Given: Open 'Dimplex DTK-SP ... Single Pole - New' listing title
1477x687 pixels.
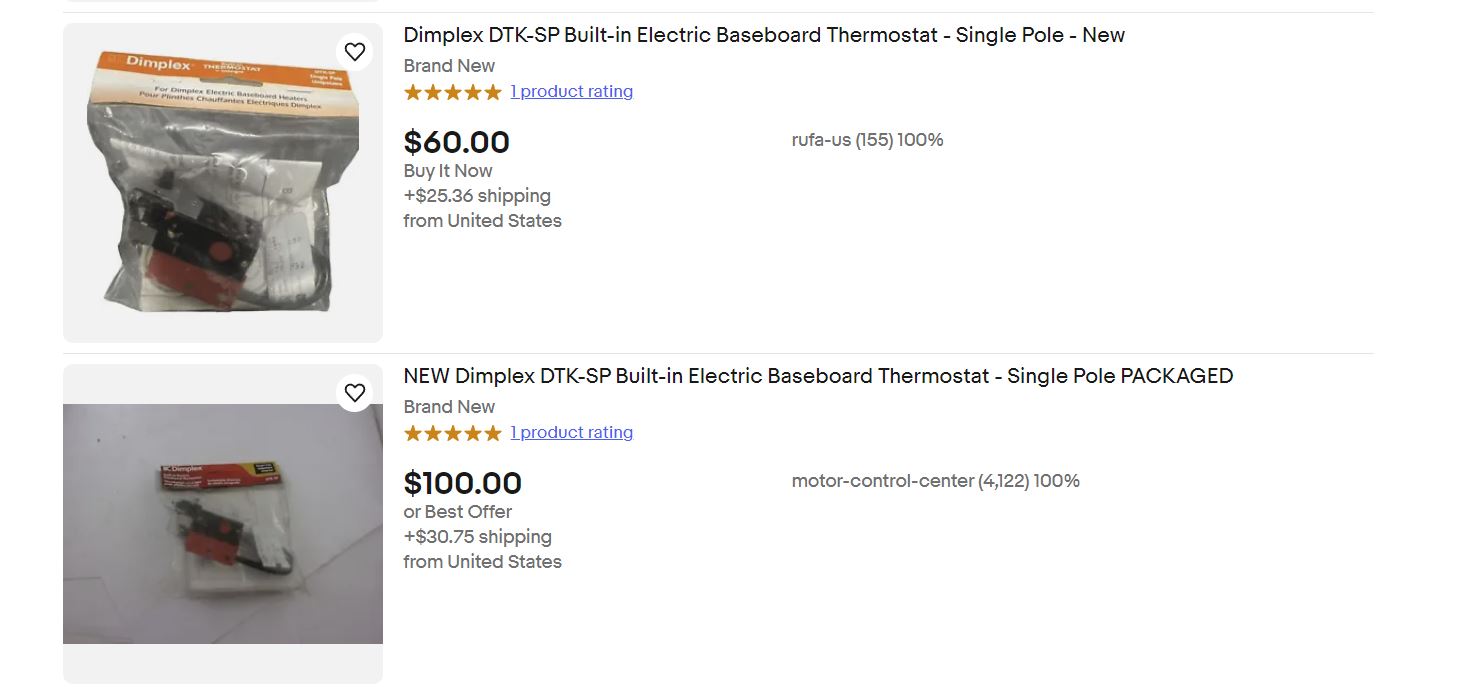Looking at the screenshot, I should pos(764,35).
